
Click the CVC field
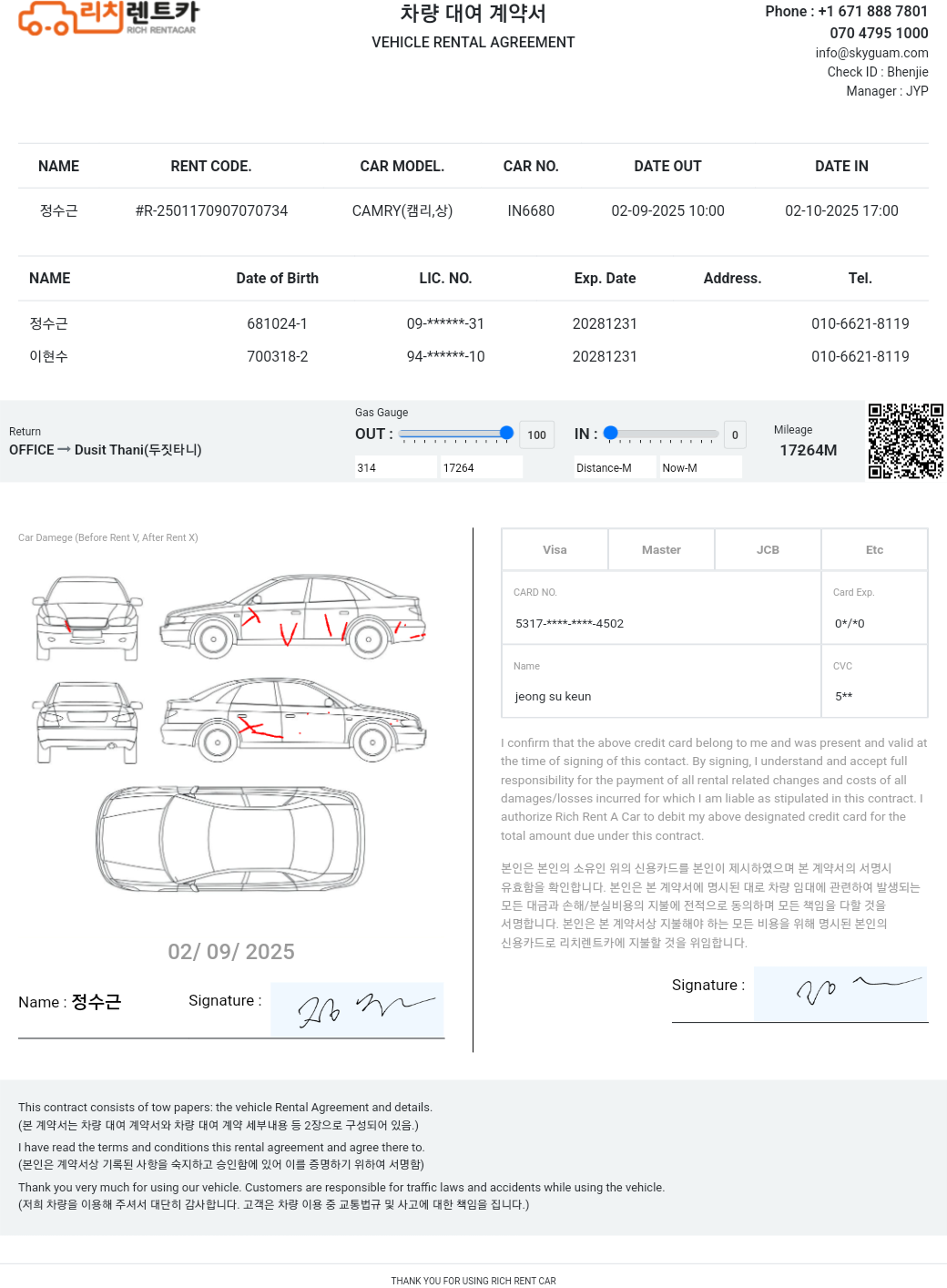874,696
